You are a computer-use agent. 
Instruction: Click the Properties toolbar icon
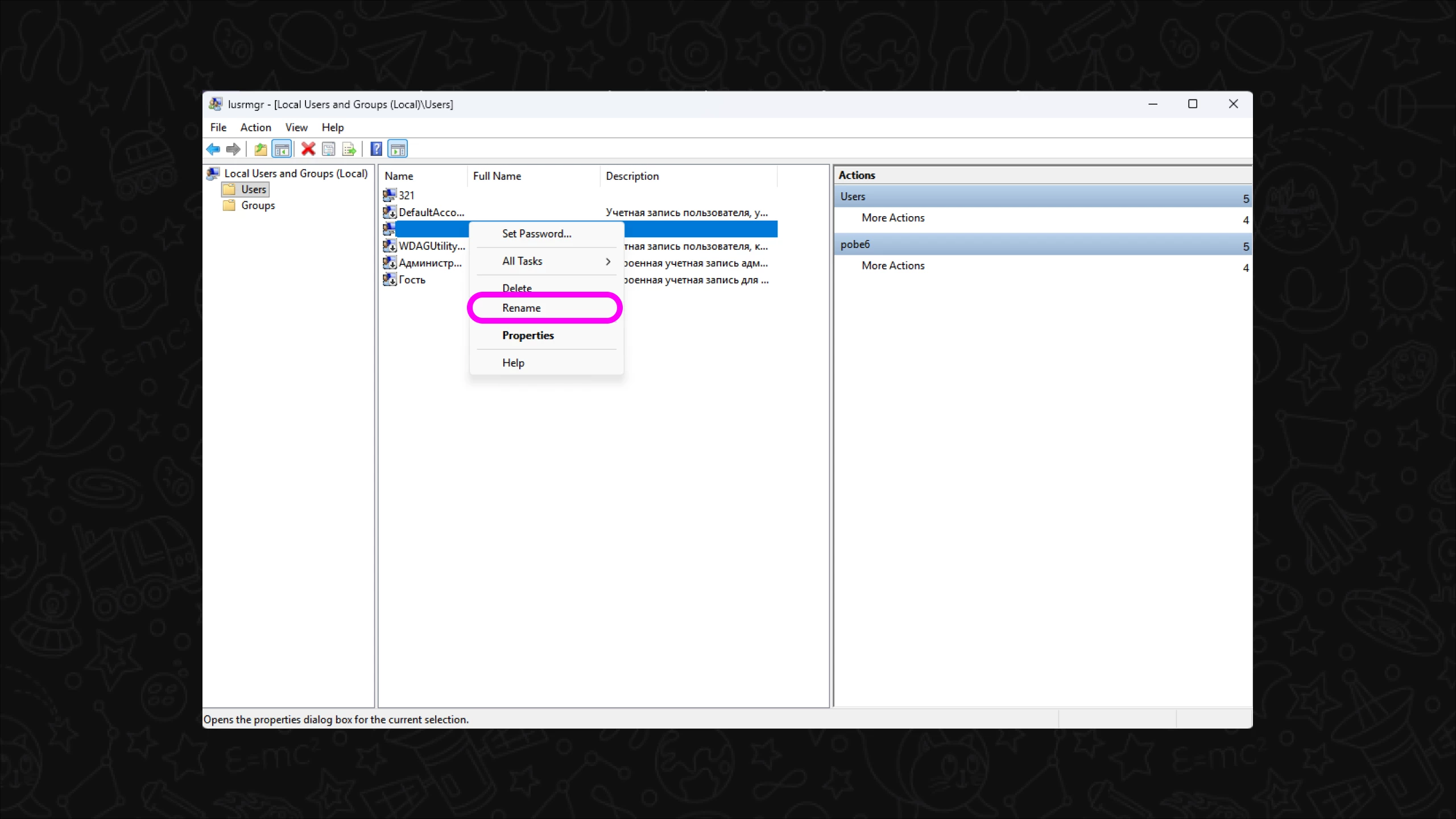pos(329,149)
